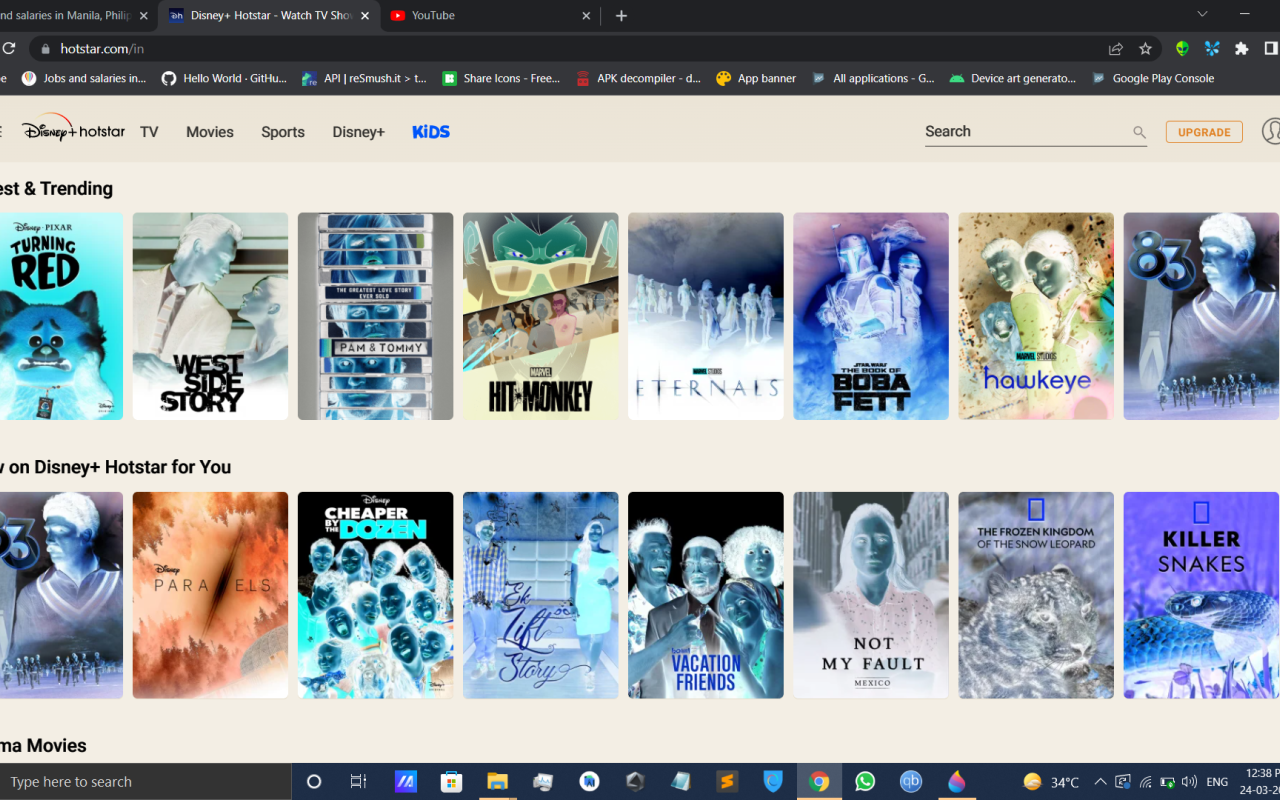
Task: Reload the page with the refresh icon
Action: click(x=10, y=48)
